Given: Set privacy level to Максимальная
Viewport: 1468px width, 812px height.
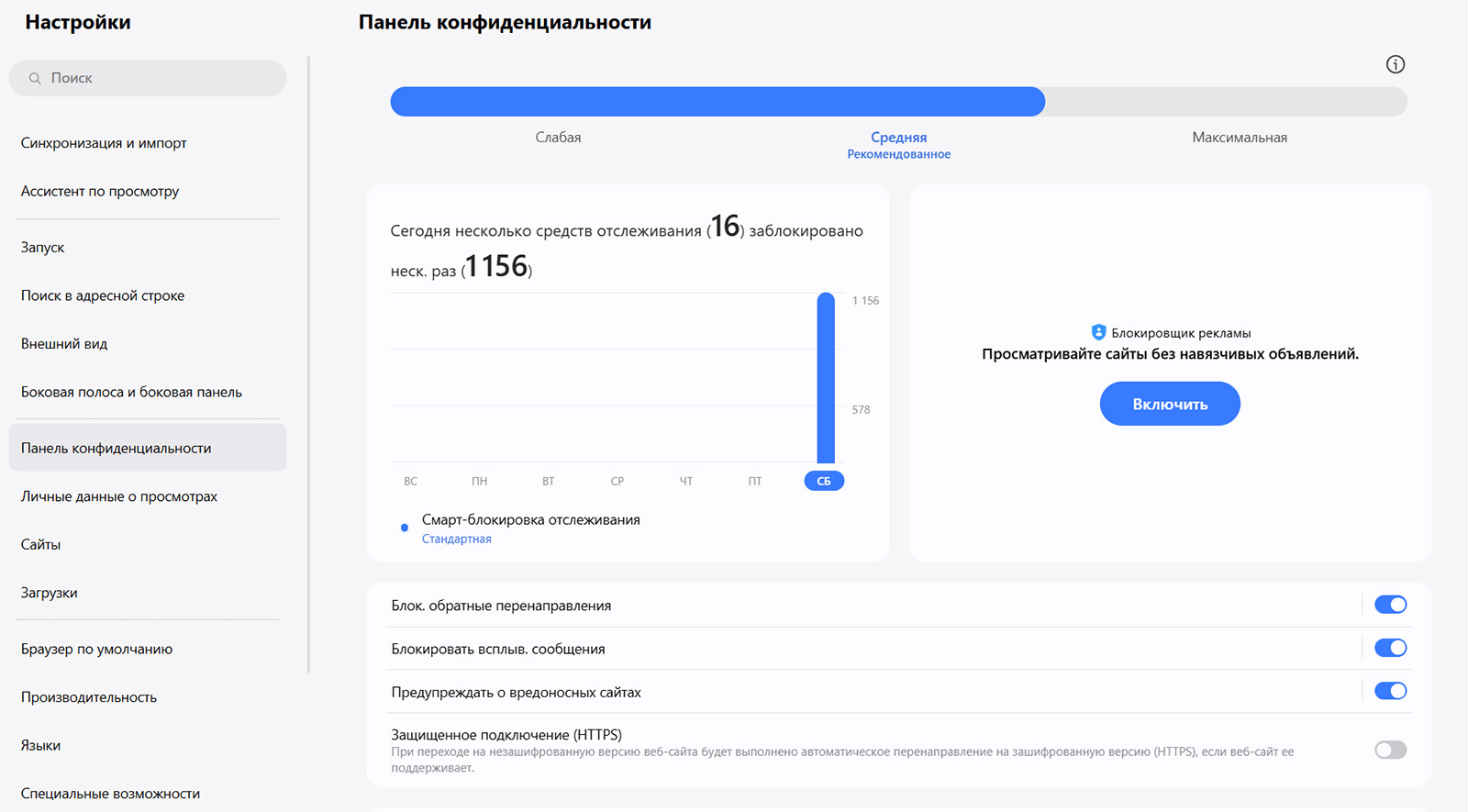Looking at the screenshot, I should [1239, 138].
